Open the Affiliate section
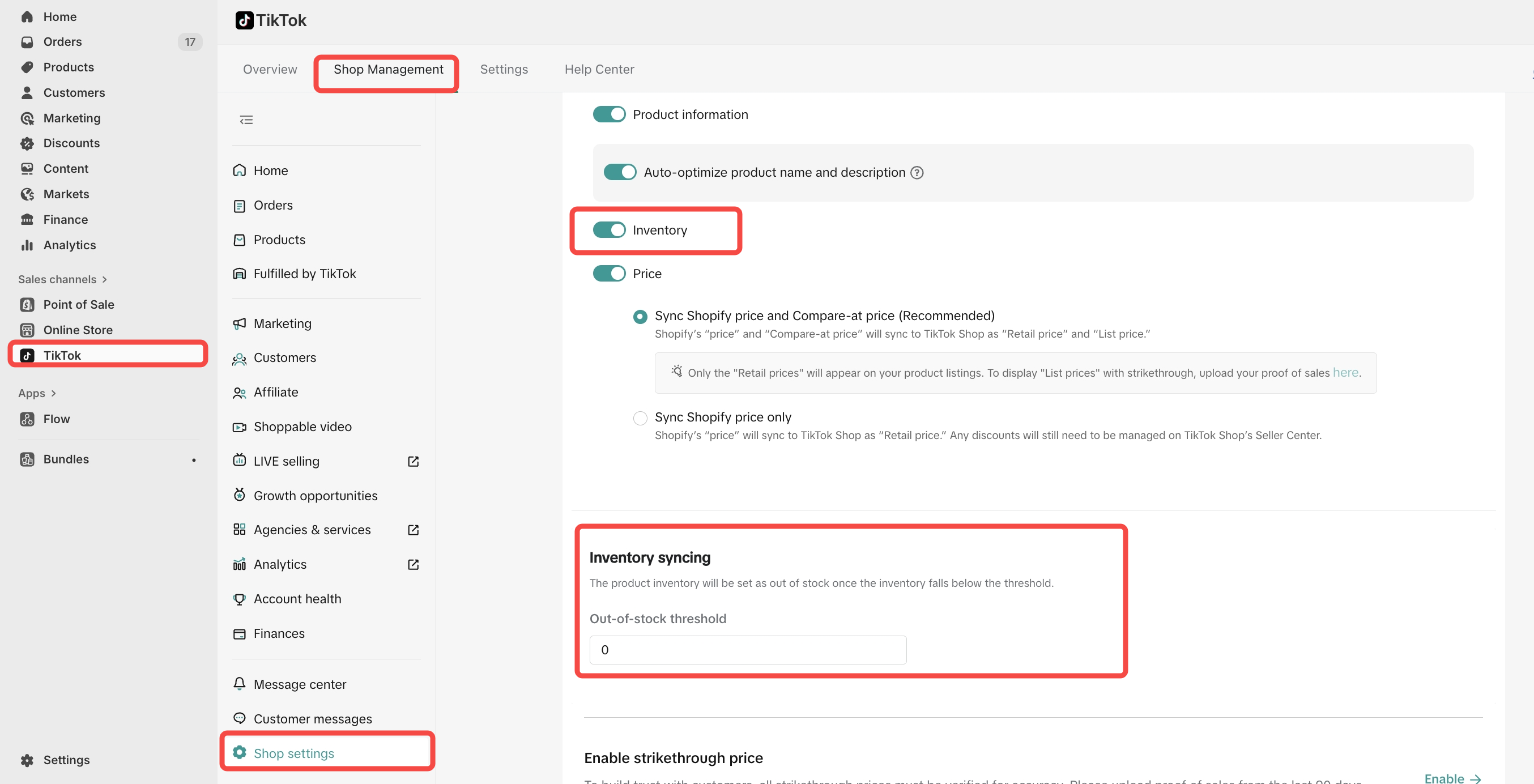 pyautogui.click(x=276, y=393)
